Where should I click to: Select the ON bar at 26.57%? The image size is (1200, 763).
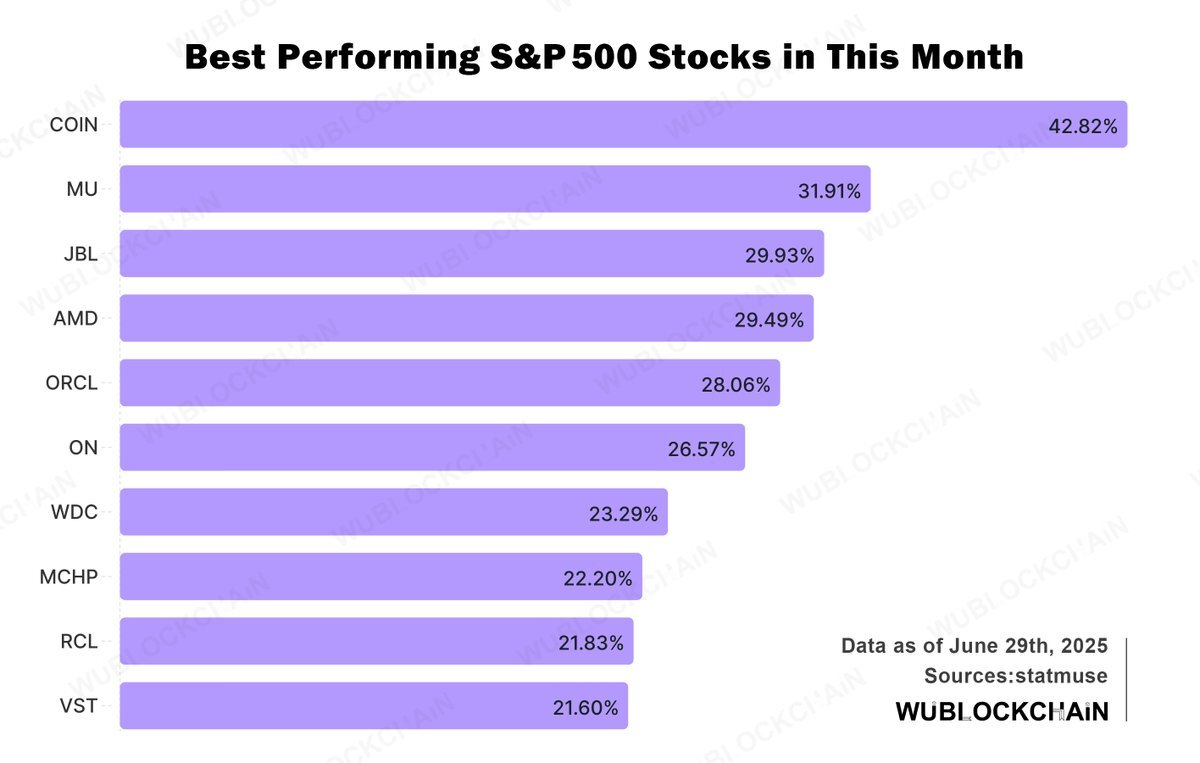pos(432,447)
